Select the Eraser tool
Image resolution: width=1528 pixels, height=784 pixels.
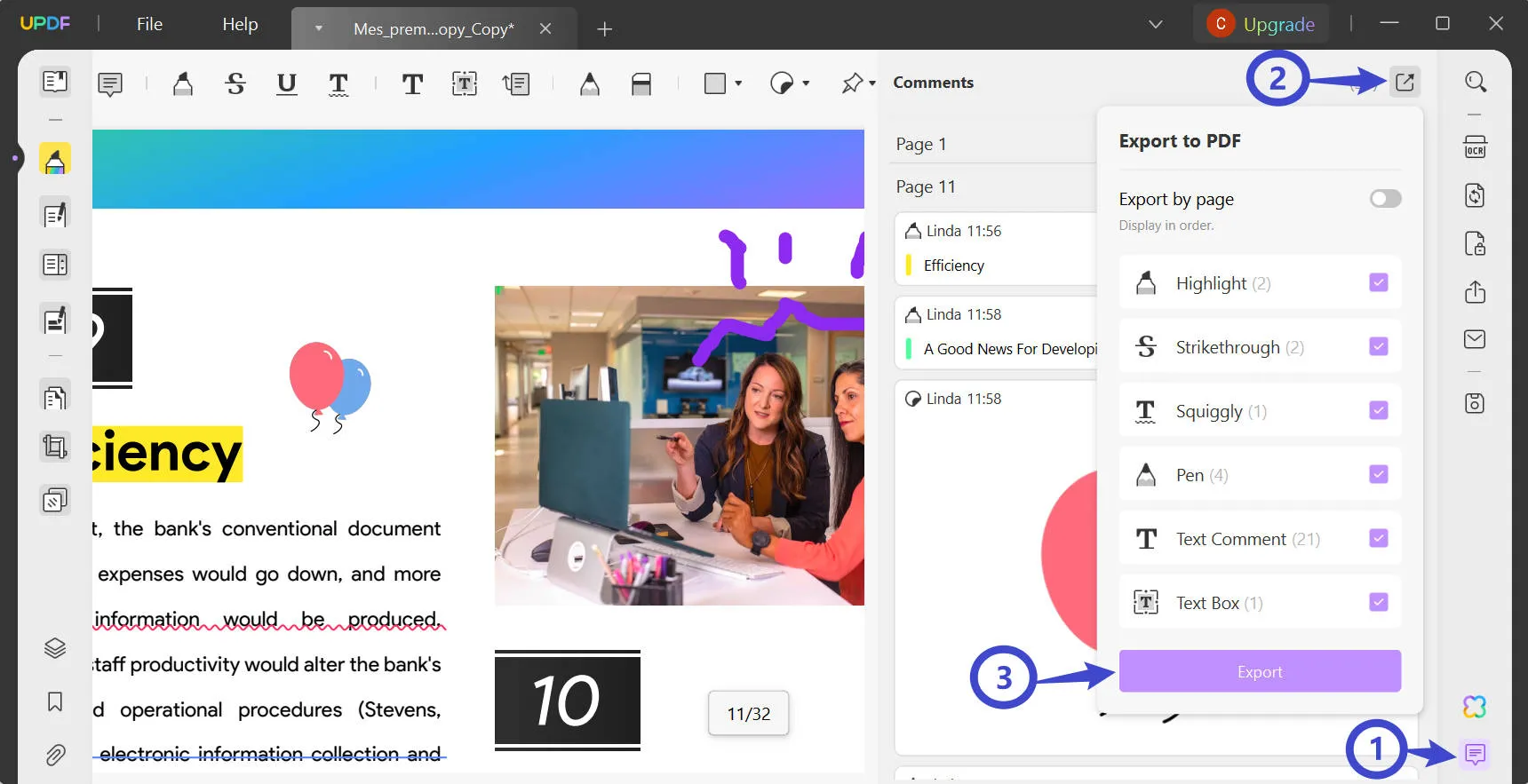click(641, 84)
